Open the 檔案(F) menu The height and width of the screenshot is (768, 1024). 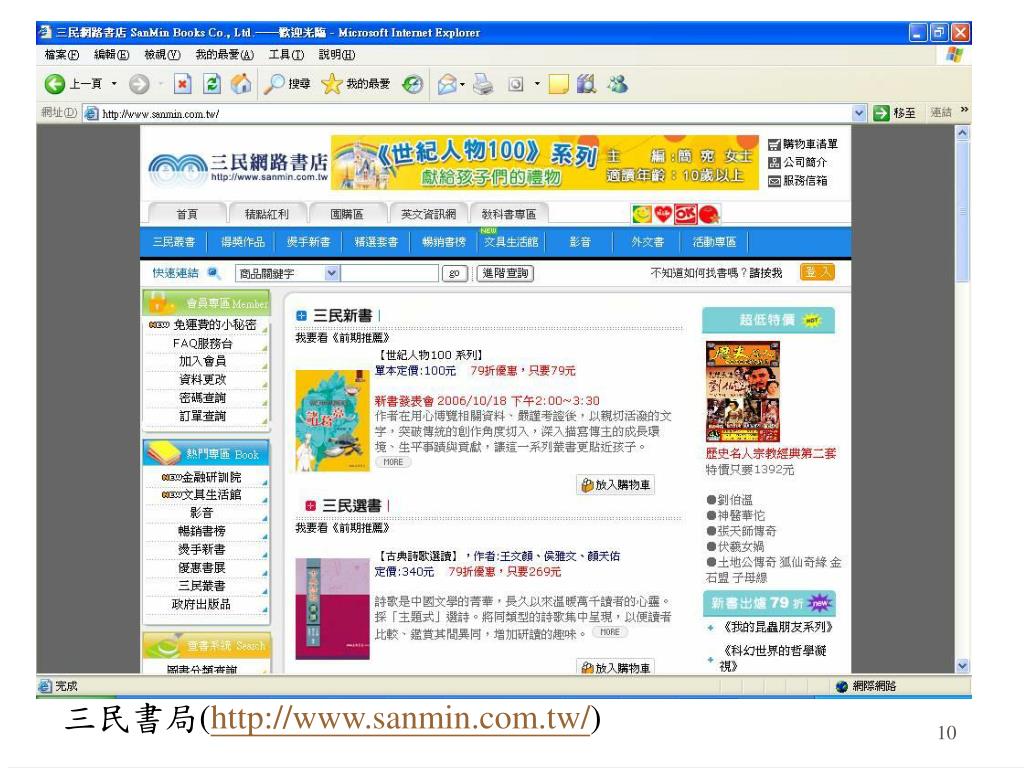coord(61,55)
